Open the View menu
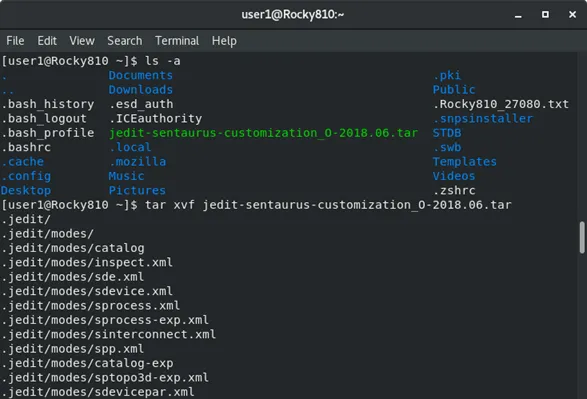The height and width of the screenshot is (399, 587). pyautogui.click(x=82, y=40)
